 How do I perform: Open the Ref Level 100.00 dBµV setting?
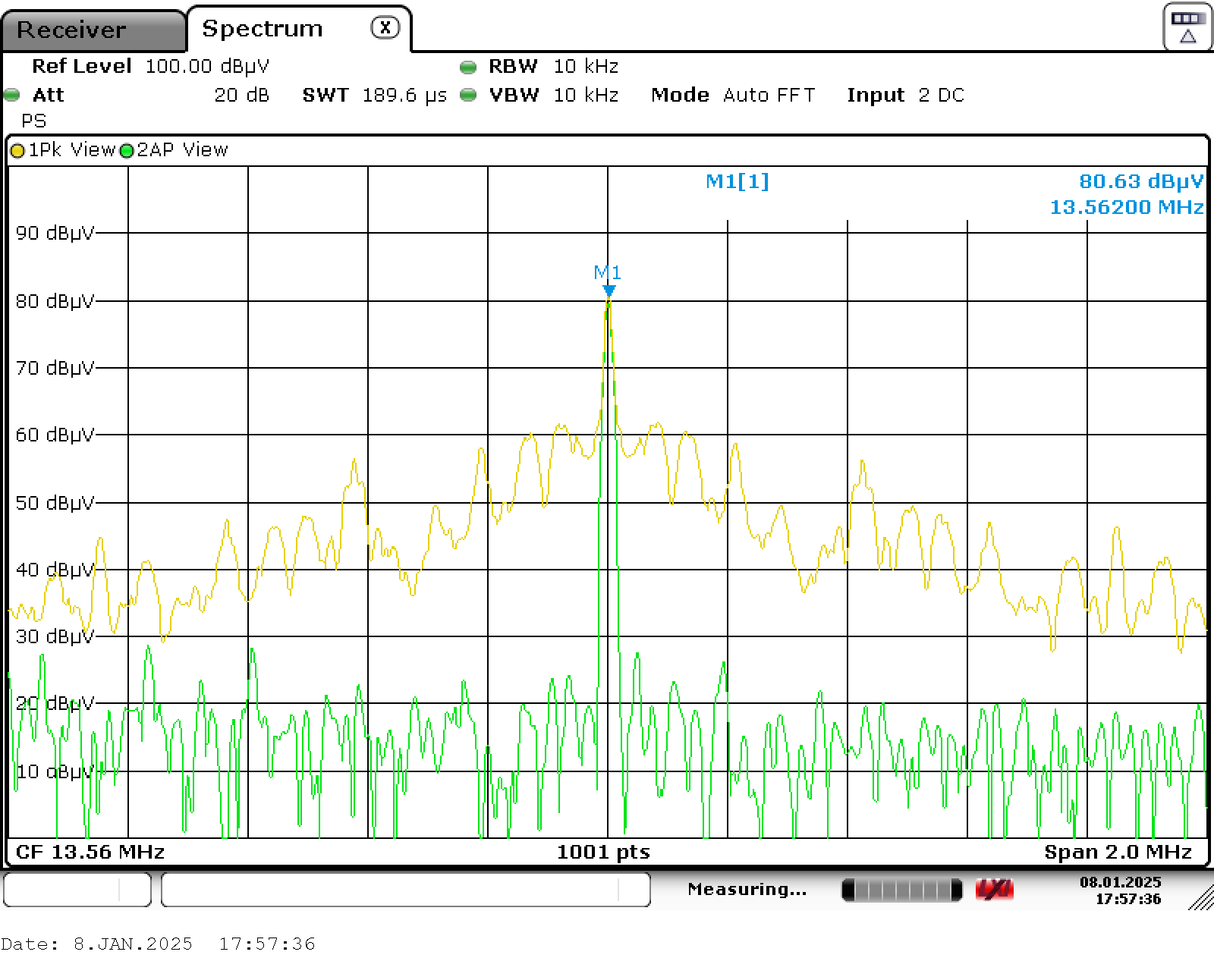pos(150,67)
